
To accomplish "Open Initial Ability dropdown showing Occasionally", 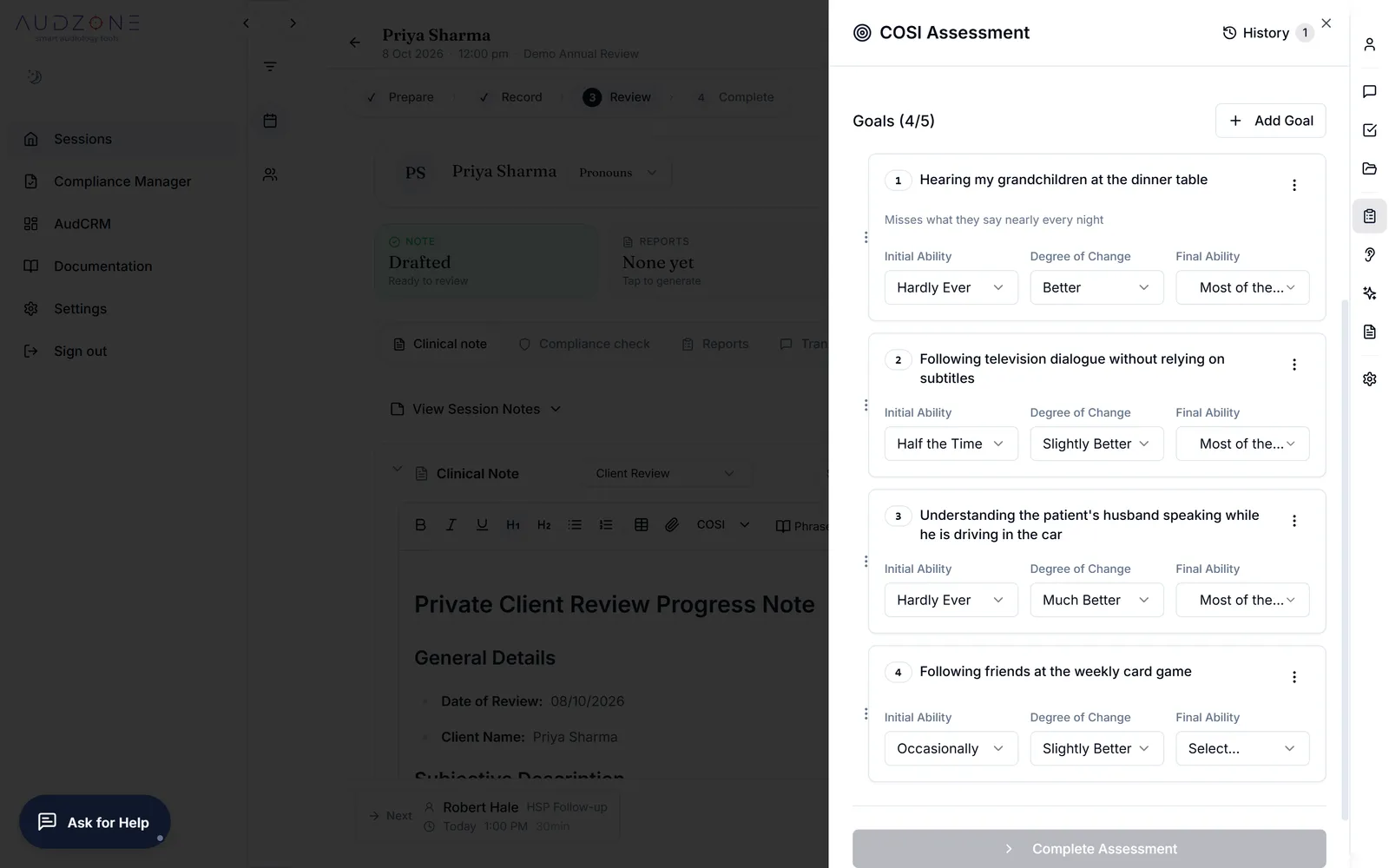I will click(x=951, y=748).
